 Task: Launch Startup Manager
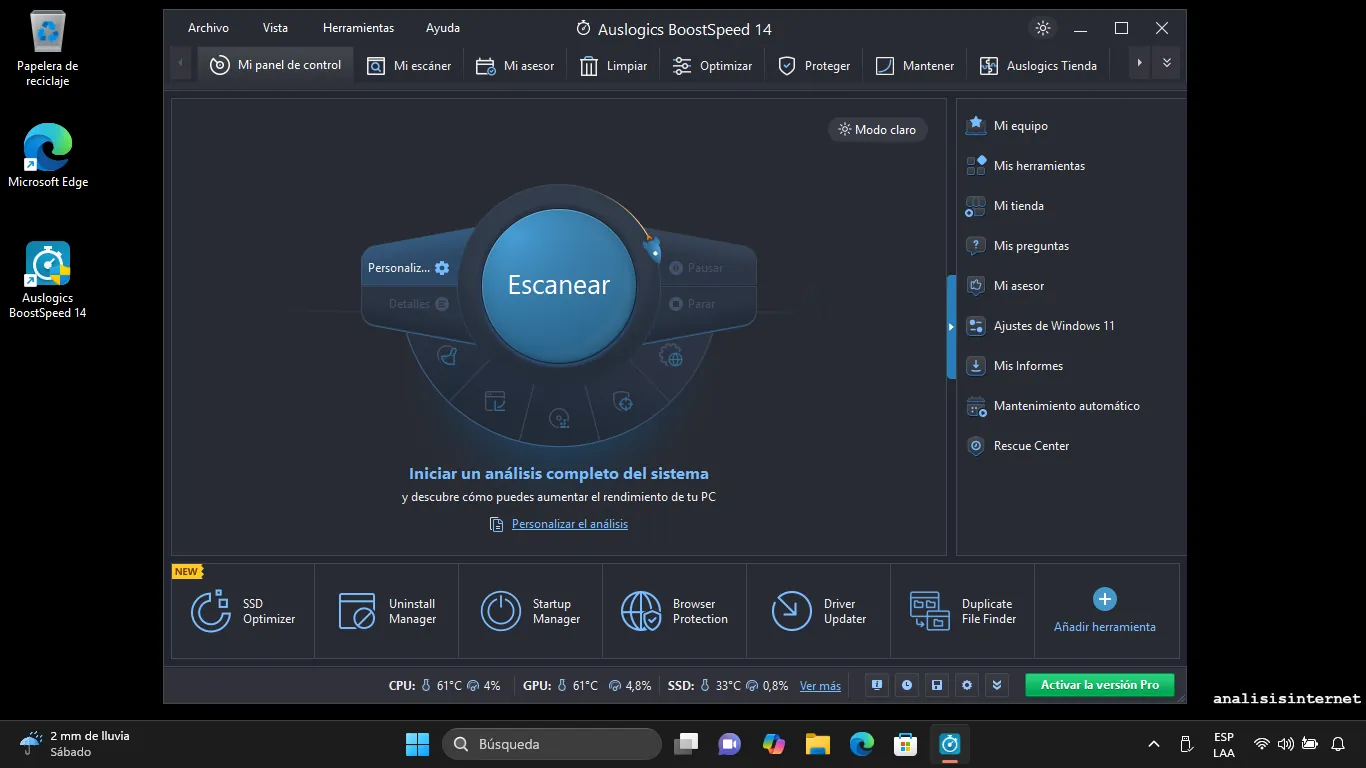tap(531, 611)
